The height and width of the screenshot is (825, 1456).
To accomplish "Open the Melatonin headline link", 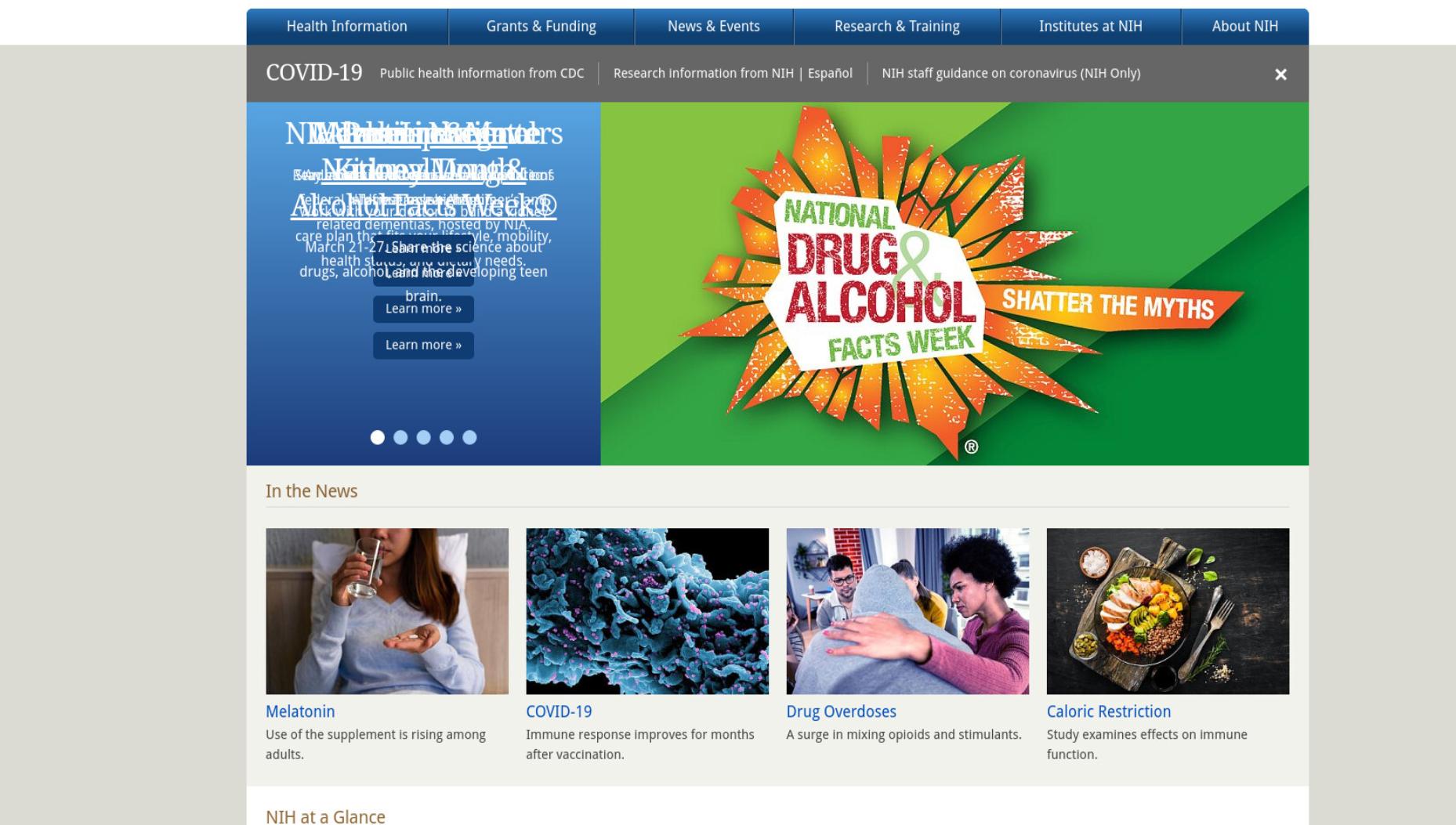I will [x=300, y=711].
